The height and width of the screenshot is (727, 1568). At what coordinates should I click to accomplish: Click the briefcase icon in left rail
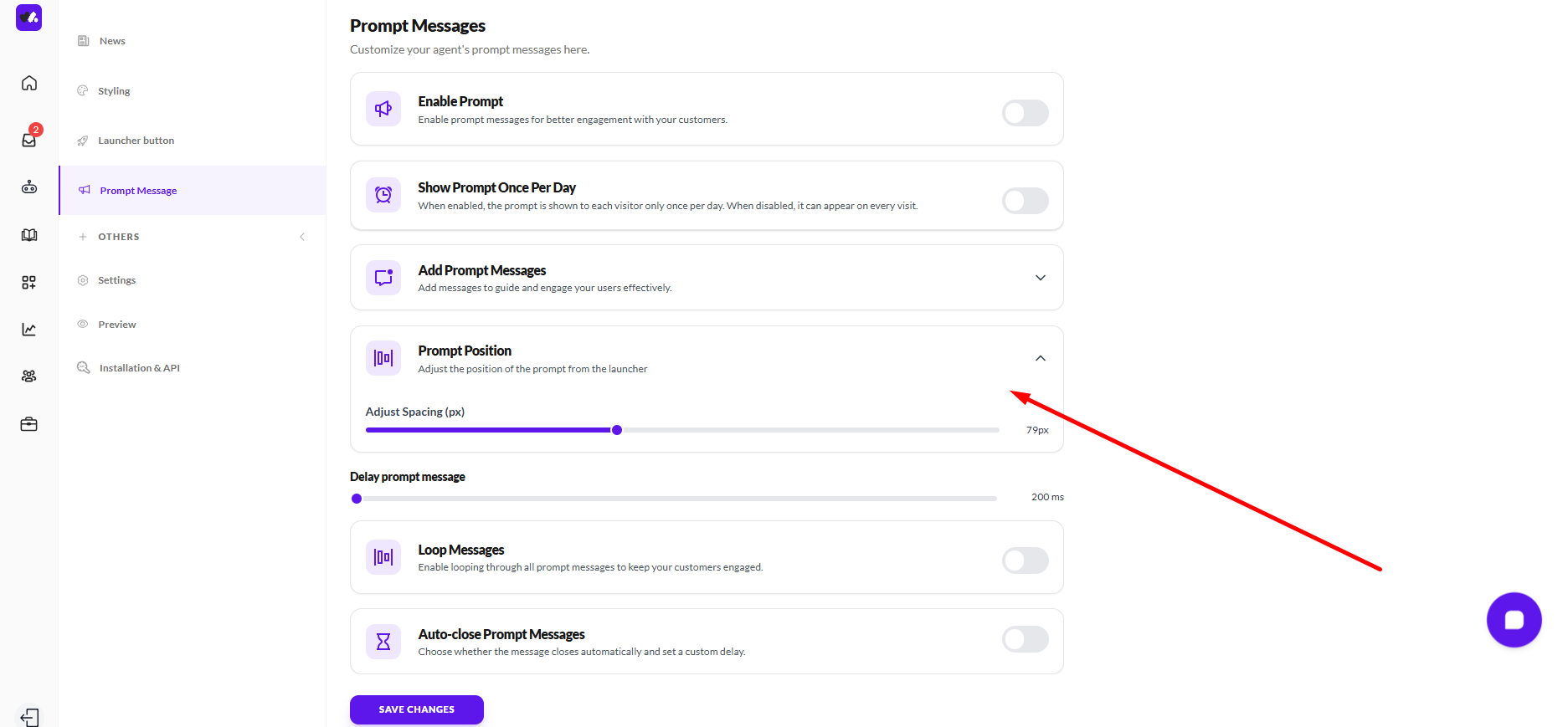(29, 424)
